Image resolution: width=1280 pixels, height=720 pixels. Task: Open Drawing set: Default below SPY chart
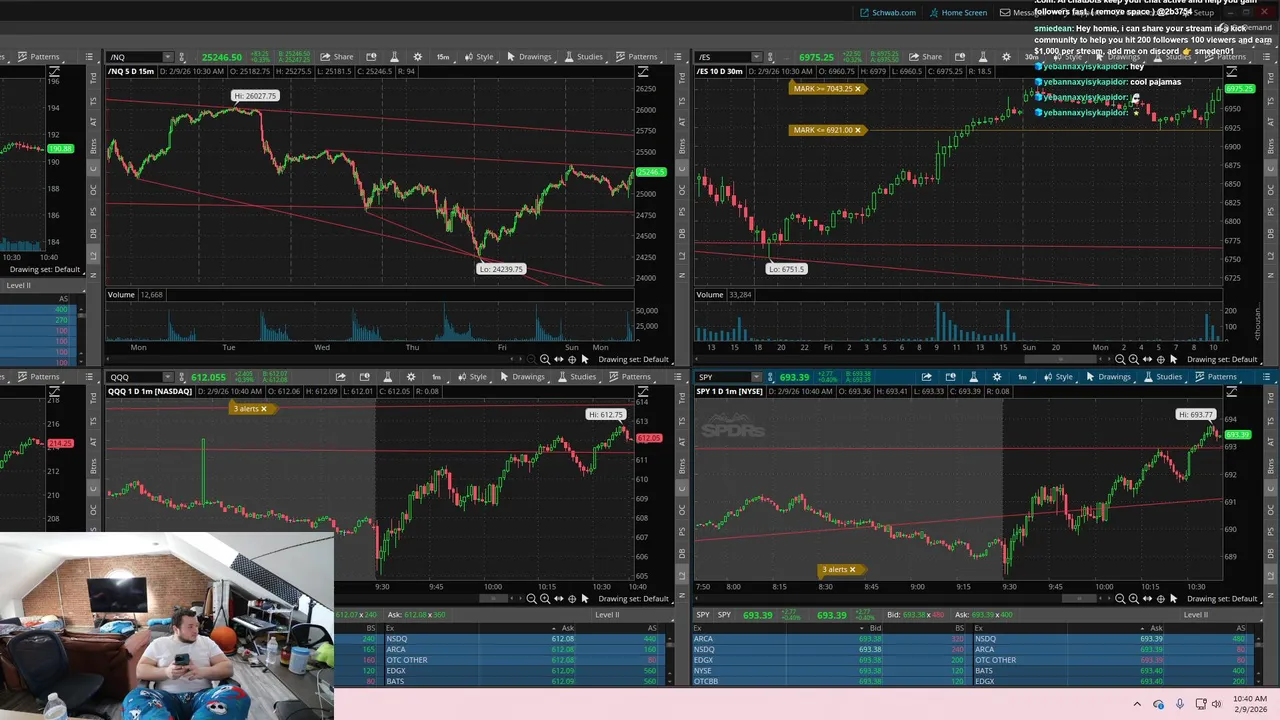pyautogui.click(x=1222, y=599)
